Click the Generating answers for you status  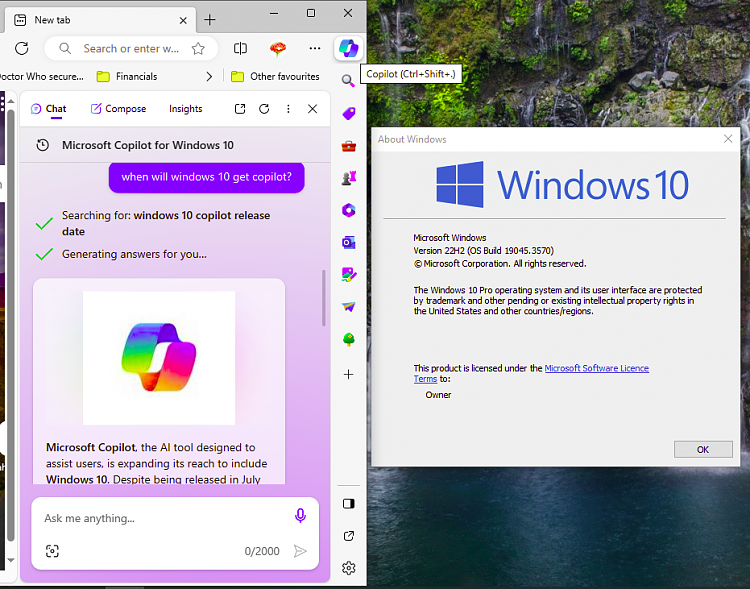[x=134, y=254]
